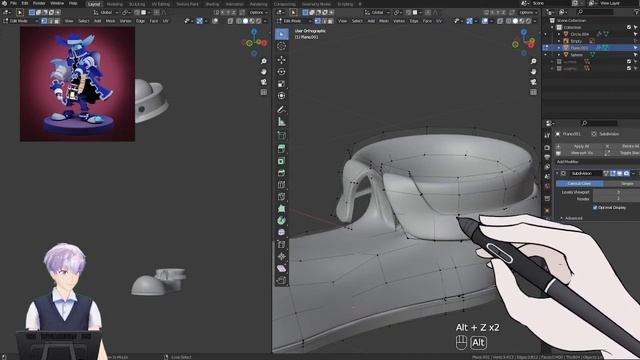Viewport: 640px width, 360px height.
Task: Switch left viewport to solid shading
Action: tap(245, 21)
